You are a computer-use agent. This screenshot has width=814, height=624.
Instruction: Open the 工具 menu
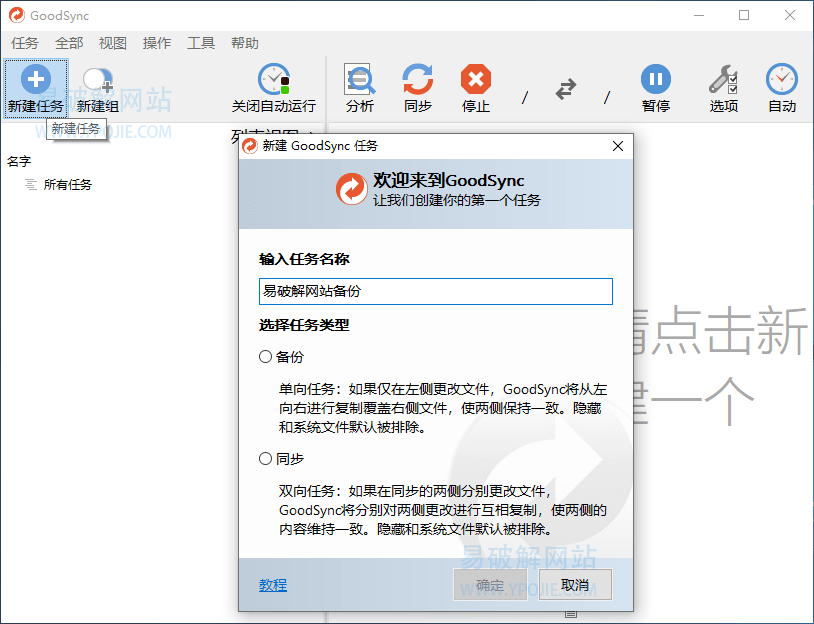click(x=201, y=43)
